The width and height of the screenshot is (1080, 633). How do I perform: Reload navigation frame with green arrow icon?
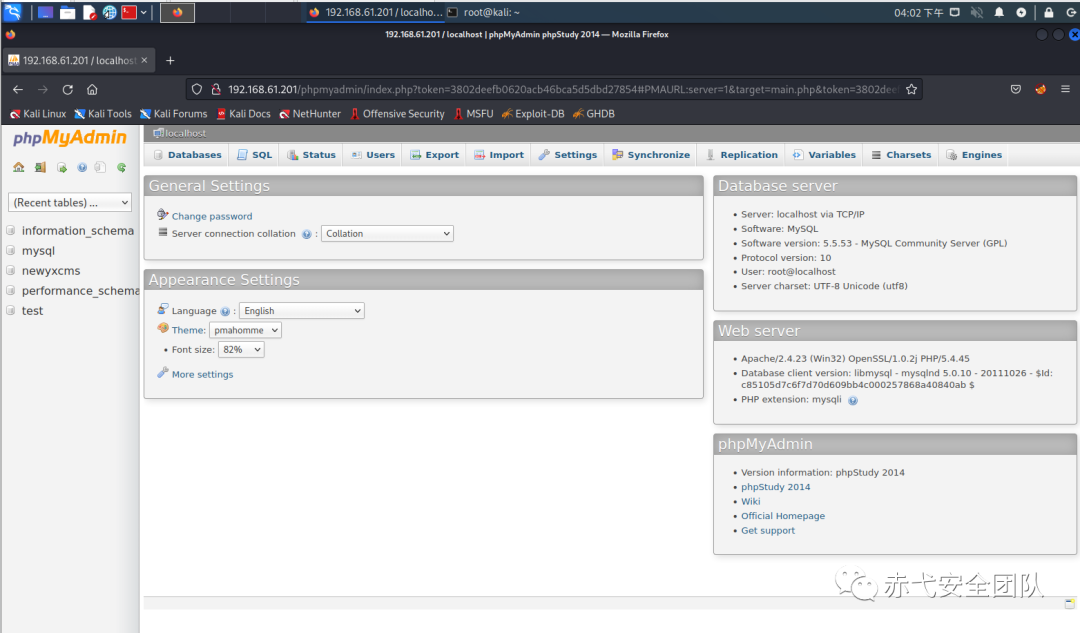click(x=122, y=167)
